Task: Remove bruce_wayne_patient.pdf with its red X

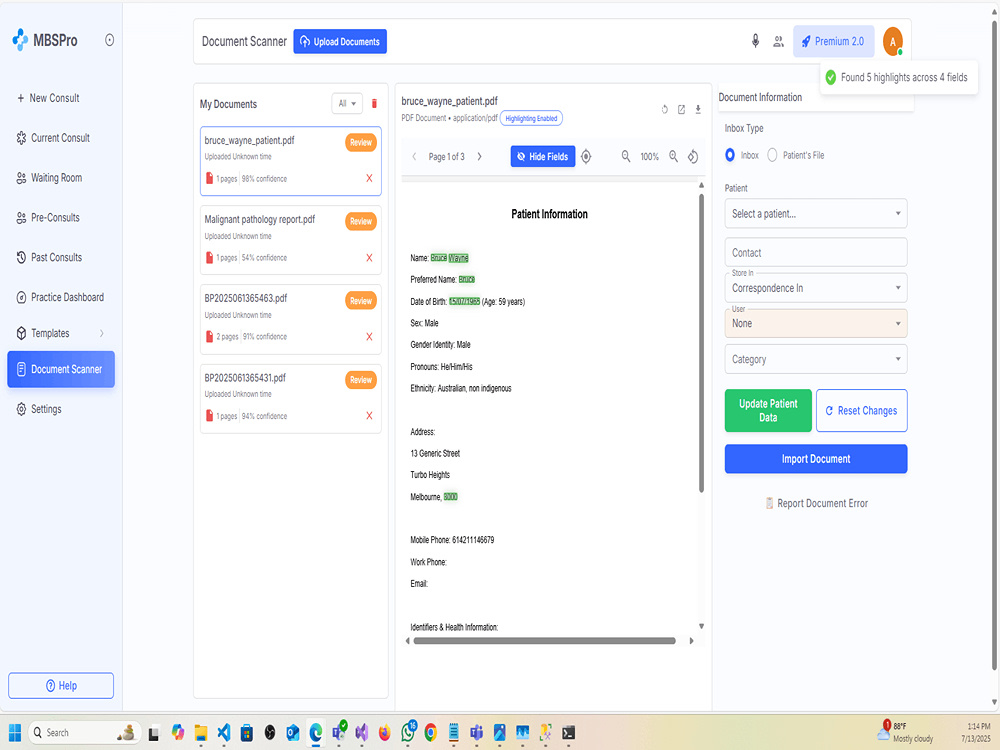Action: (369, 179)
